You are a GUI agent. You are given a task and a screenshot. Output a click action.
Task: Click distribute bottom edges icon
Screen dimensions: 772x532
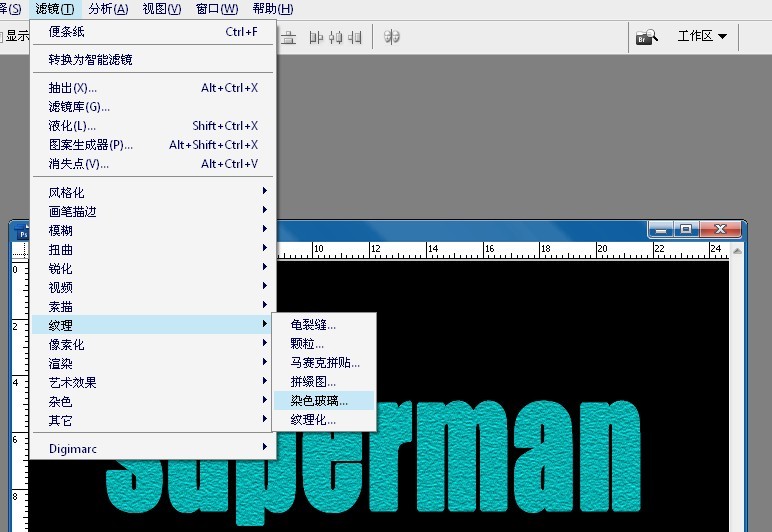(x=289, y=37)
